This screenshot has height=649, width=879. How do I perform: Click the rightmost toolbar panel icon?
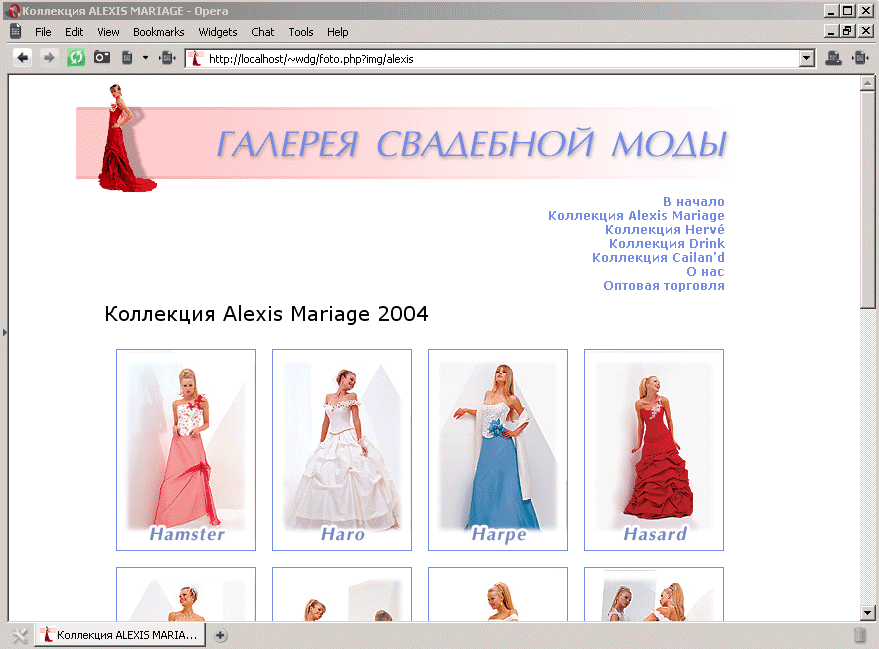860,58
